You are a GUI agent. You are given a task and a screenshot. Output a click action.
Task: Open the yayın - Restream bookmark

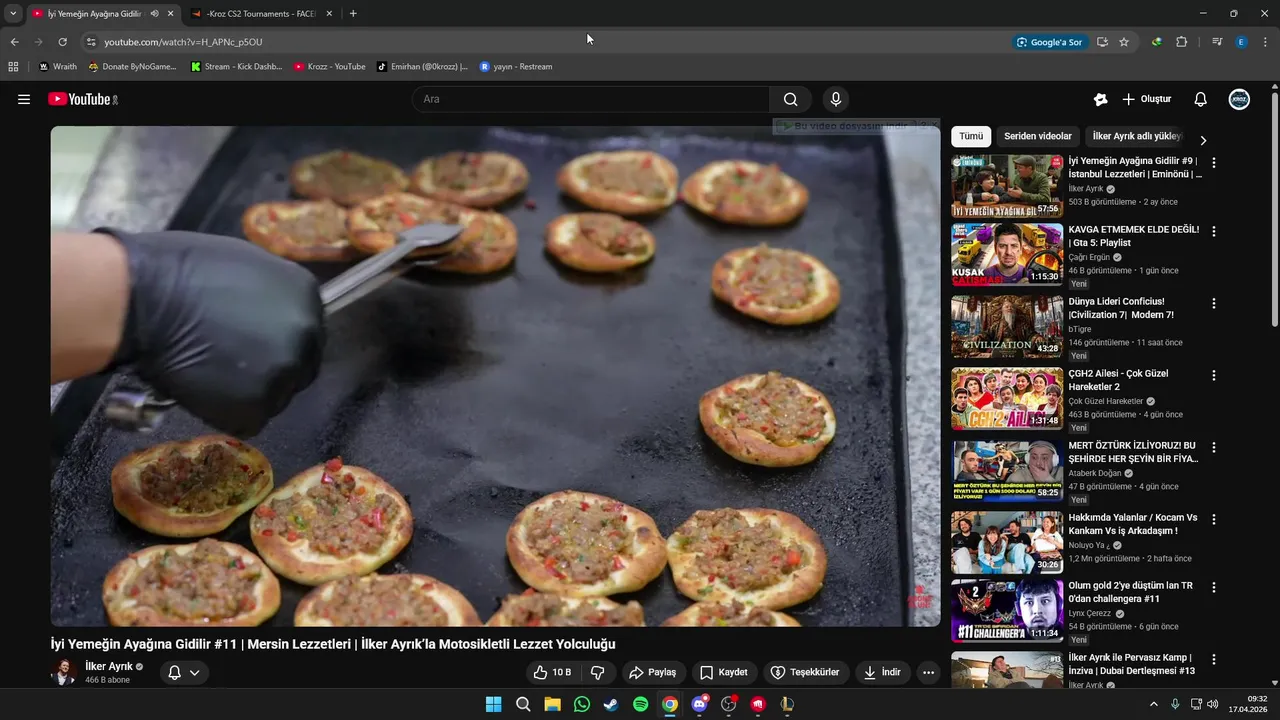516,67
